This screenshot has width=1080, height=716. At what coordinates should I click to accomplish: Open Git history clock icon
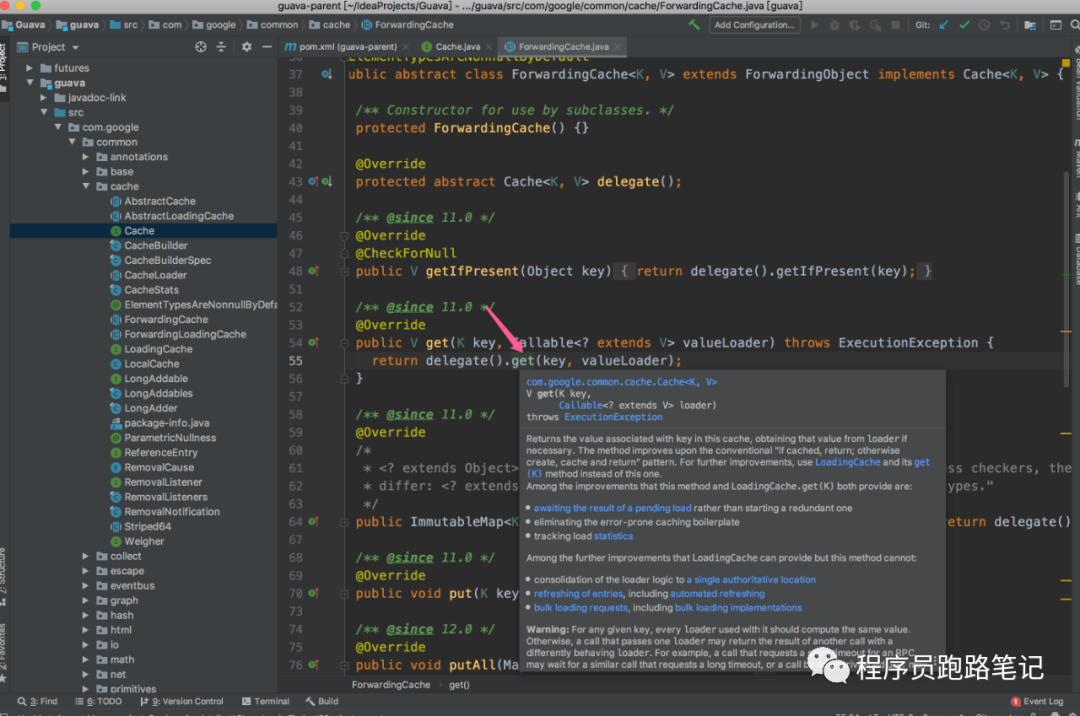tap(984, 25)
